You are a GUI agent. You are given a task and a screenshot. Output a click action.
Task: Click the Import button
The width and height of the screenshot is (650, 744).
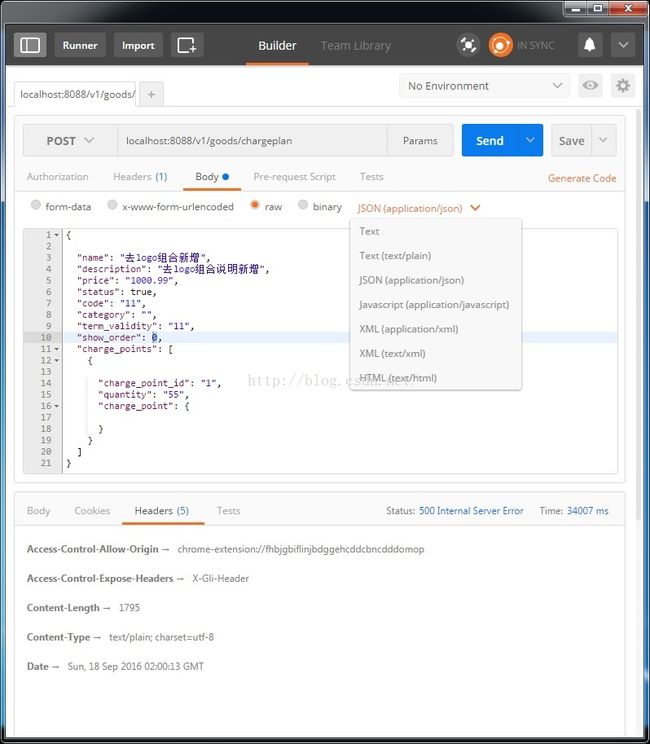tap(138, 46)
